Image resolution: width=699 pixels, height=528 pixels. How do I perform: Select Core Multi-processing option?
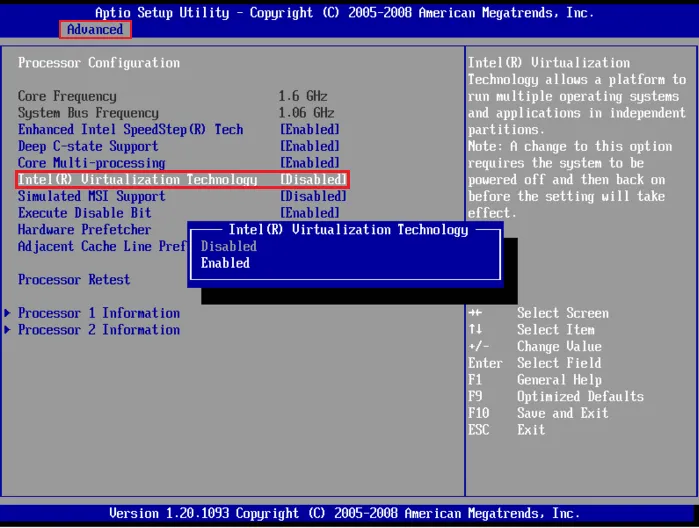(91, 163)
